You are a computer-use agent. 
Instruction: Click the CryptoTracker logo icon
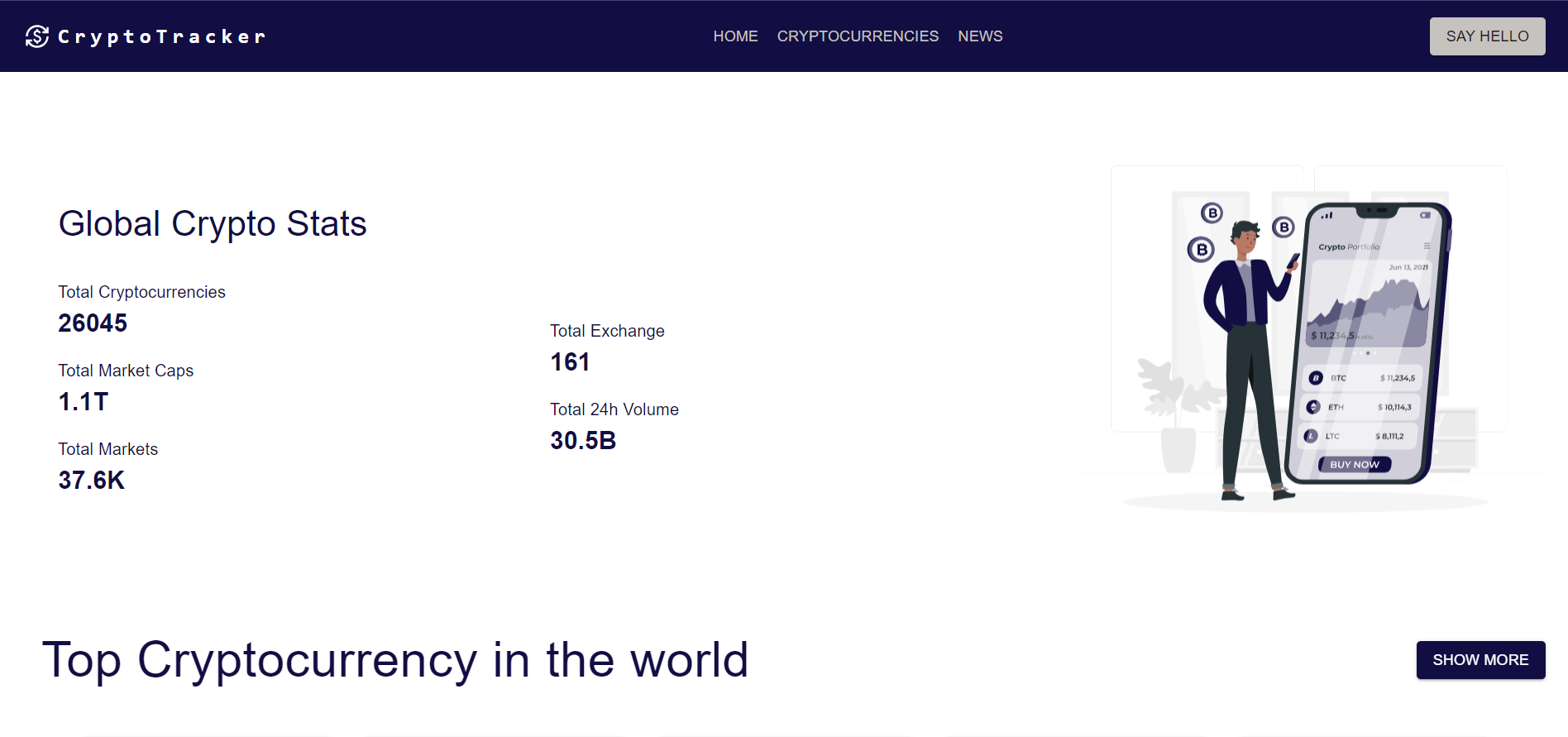(x=37, y=36)
